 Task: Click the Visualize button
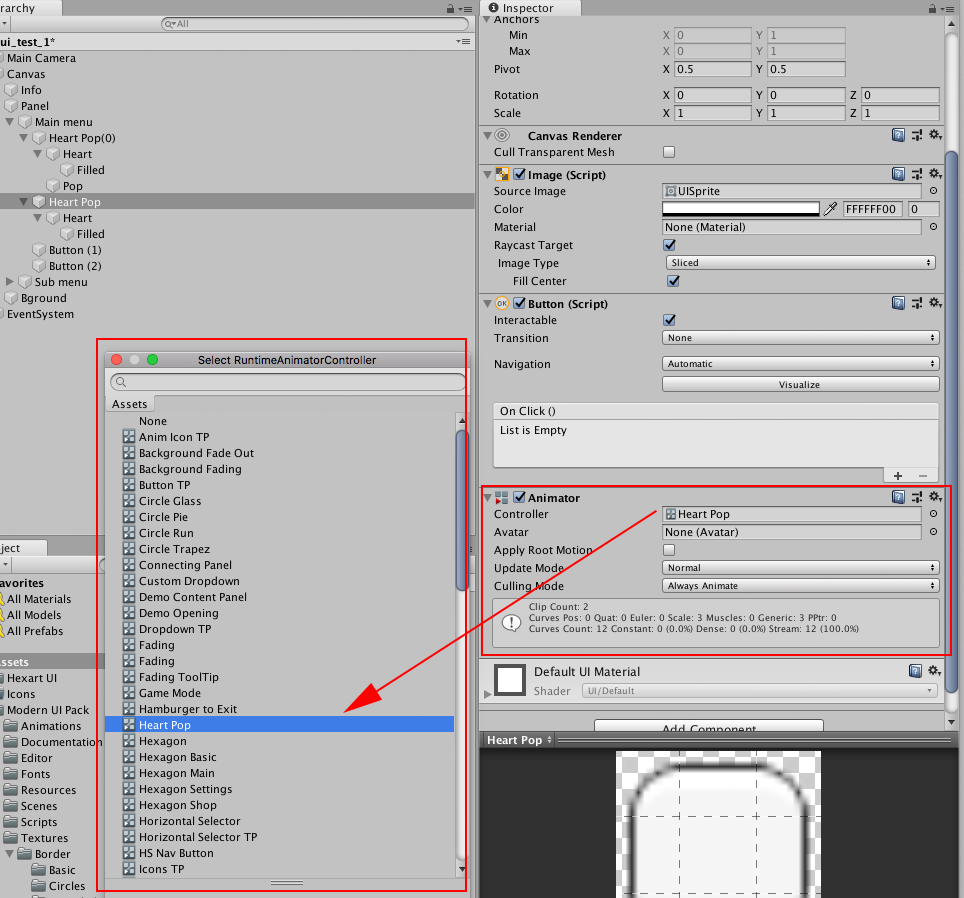click(x=798, y=384)
